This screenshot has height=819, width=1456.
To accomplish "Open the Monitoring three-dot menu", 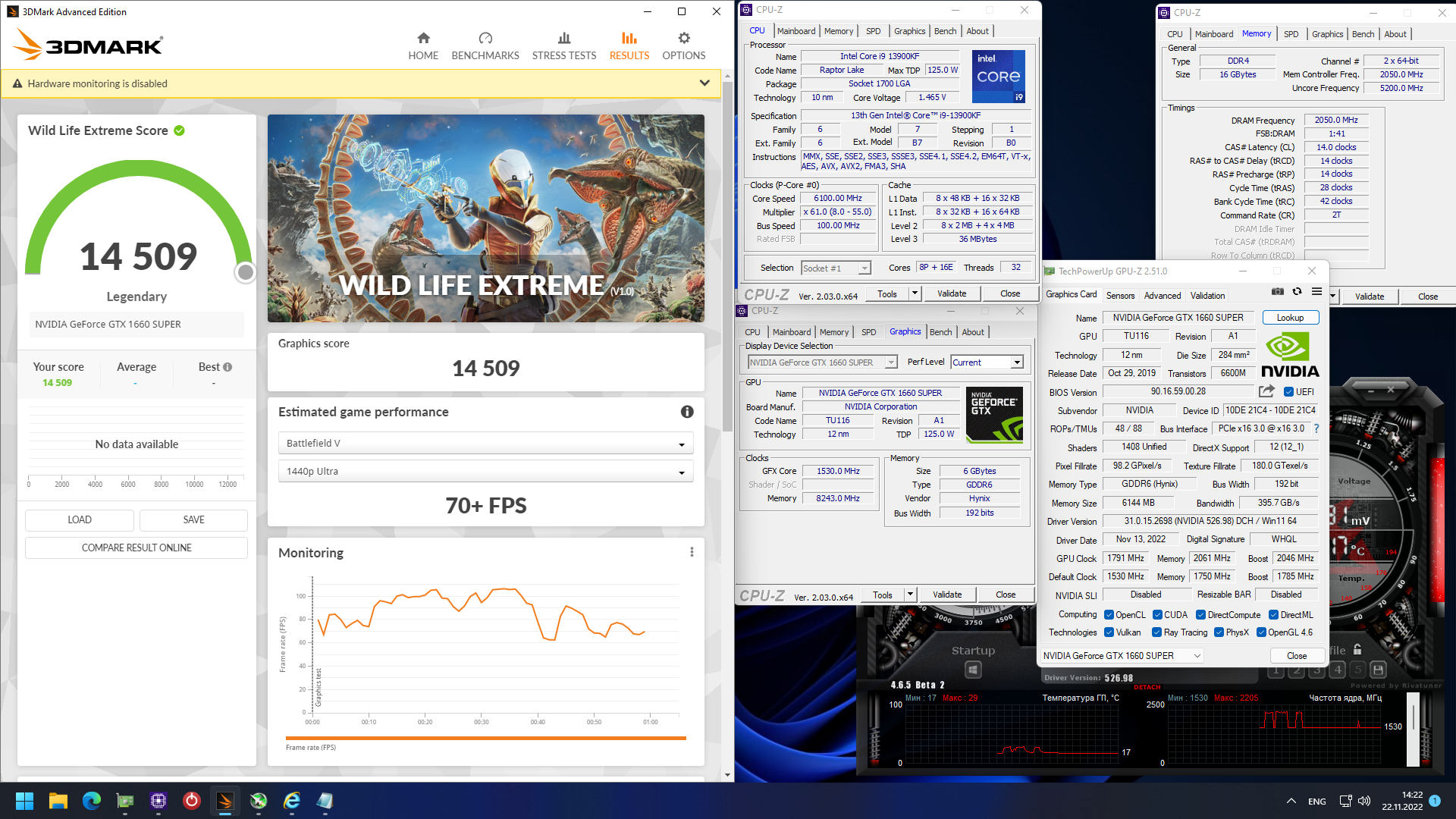I will point(692,552).
